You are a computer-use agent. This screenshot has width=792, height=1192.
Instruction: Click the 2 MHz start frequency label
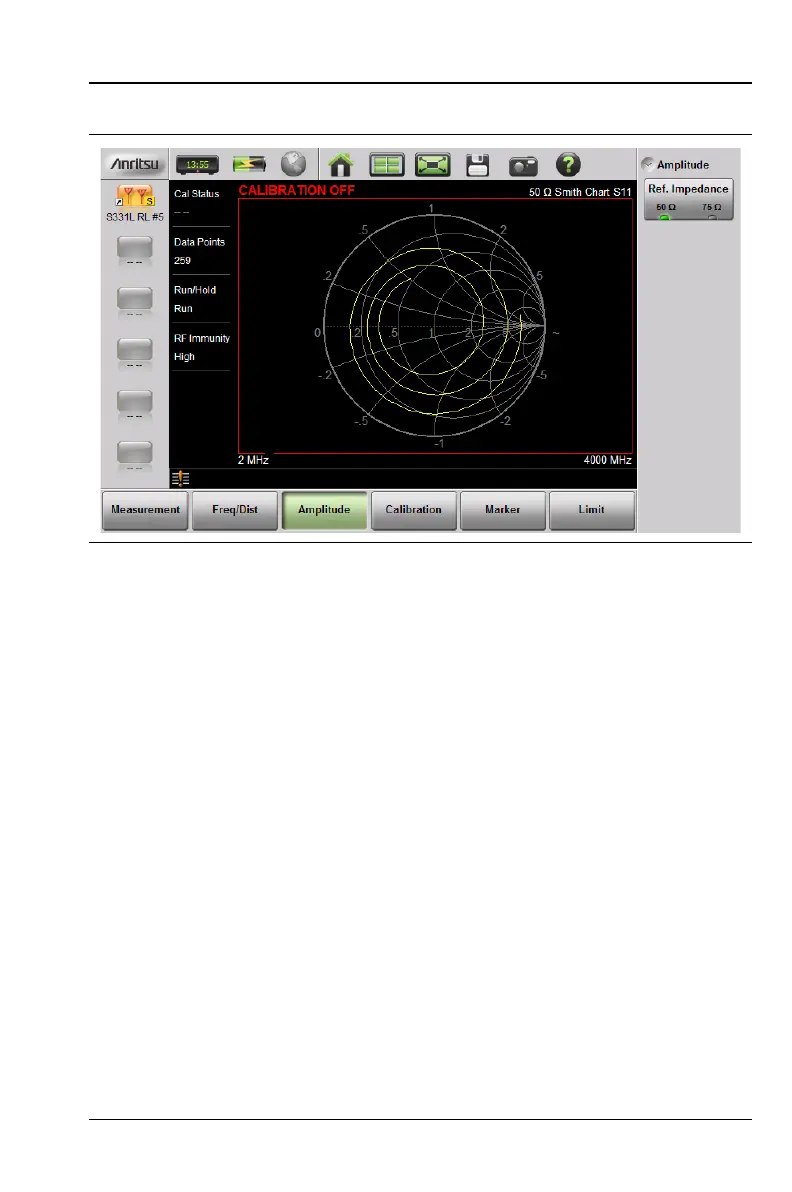point(253,460)
